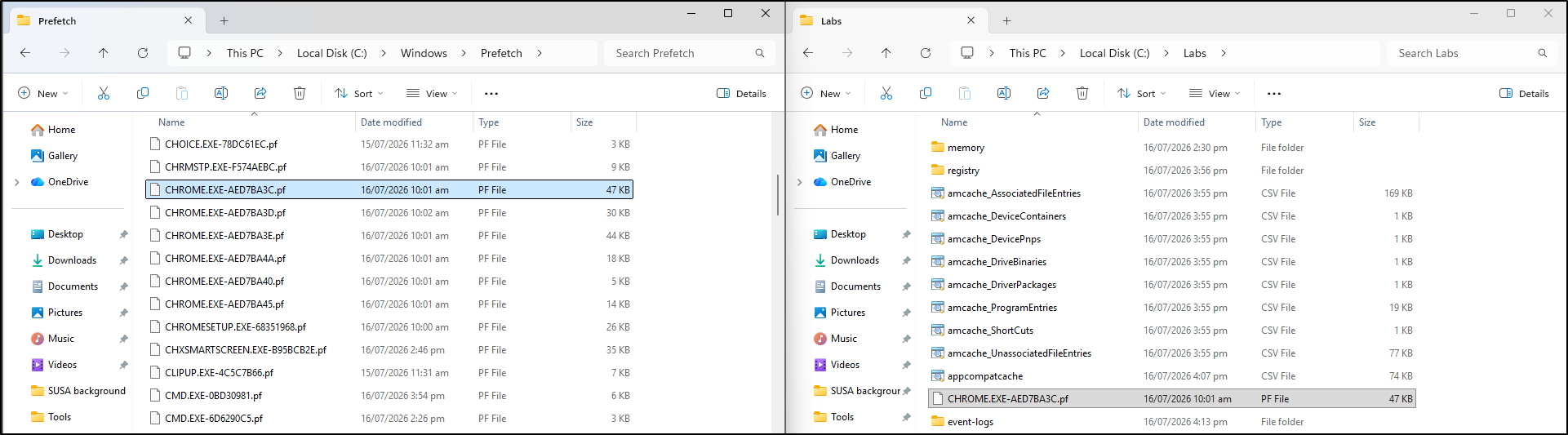Add a new tab in Labs window
This screenshot has height=435, width=1568.
pos(1007,21)
